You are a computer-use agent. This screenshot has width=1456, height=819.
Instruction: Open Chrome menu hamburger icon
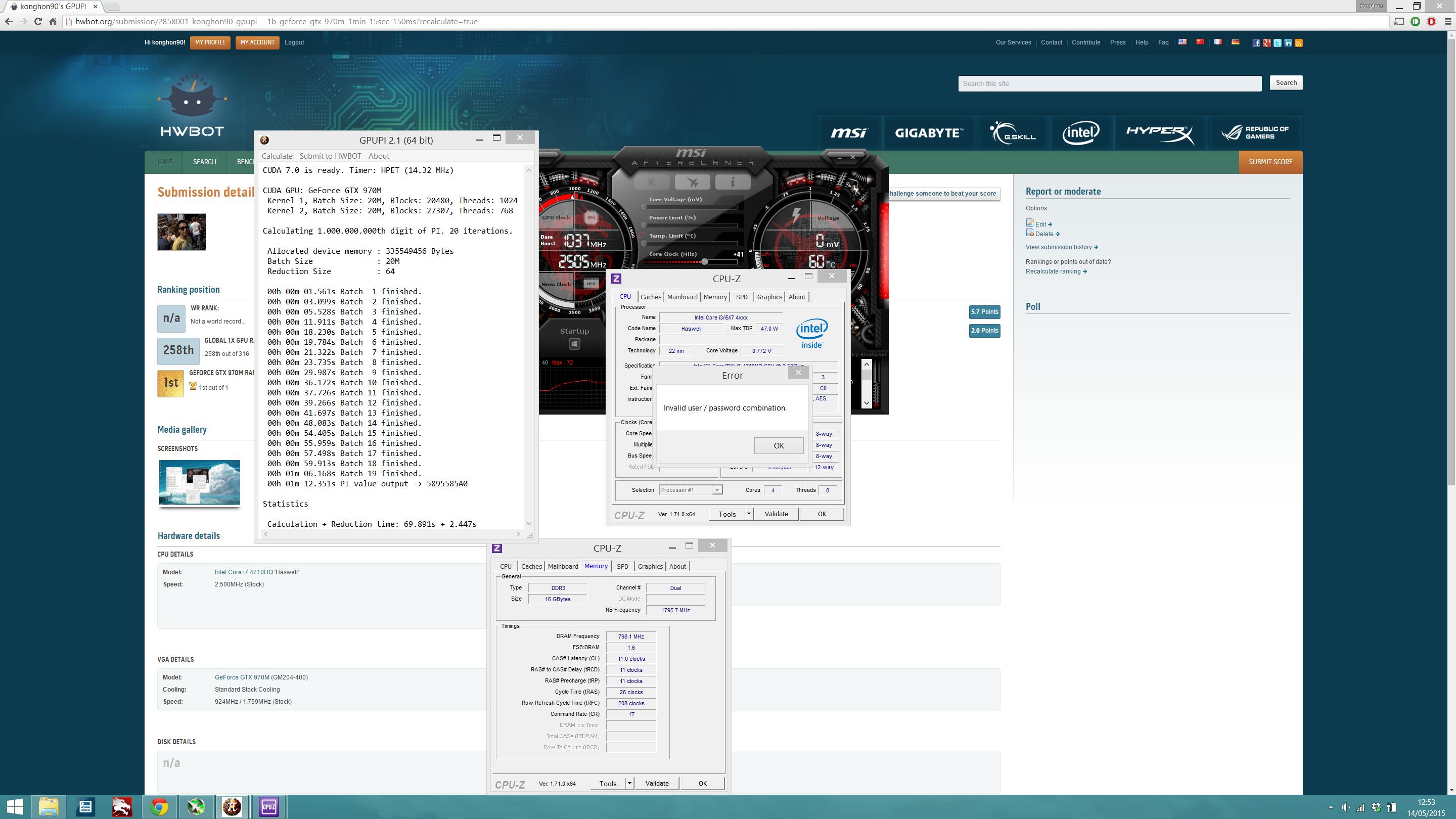point(1447,21)
